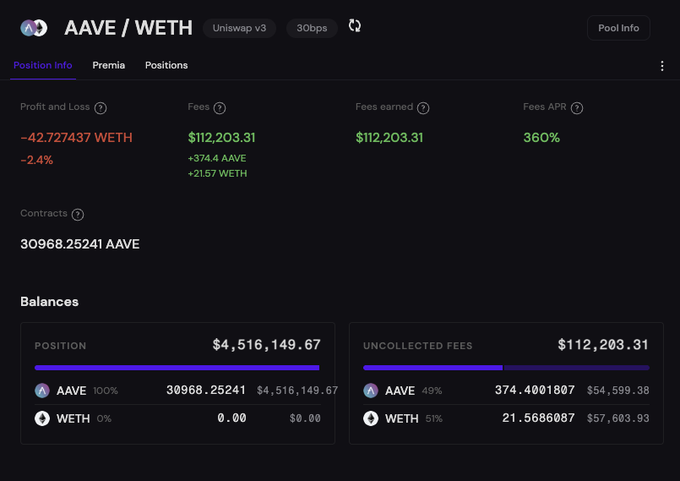The width and height of the screenshot is (680, 481).
Task: Click WETH token icon in Uncollected Fees
Action: (x=371, y=419)
